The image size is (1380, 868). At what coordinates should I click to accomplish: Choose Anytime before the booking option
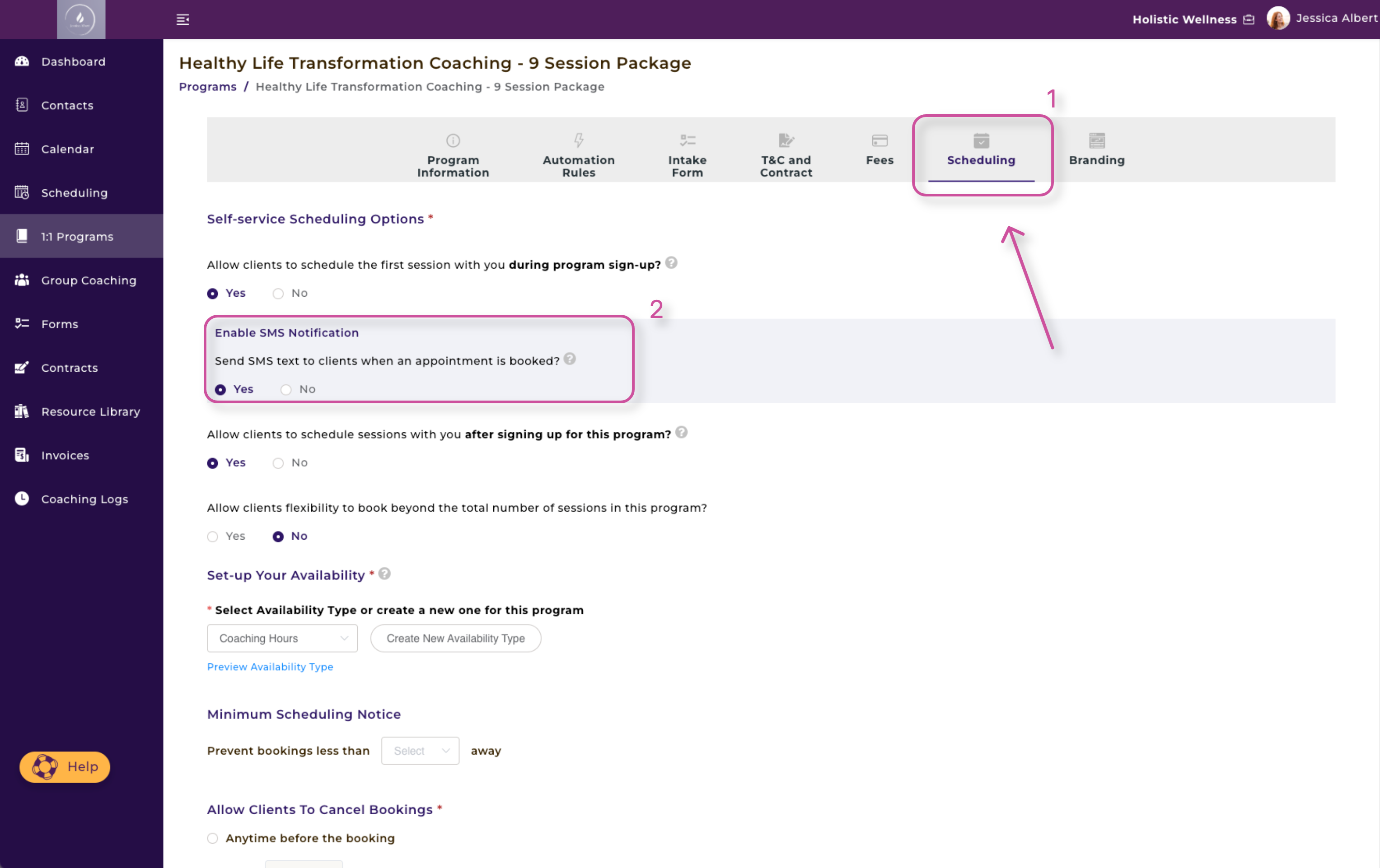[x=213, y=838]
